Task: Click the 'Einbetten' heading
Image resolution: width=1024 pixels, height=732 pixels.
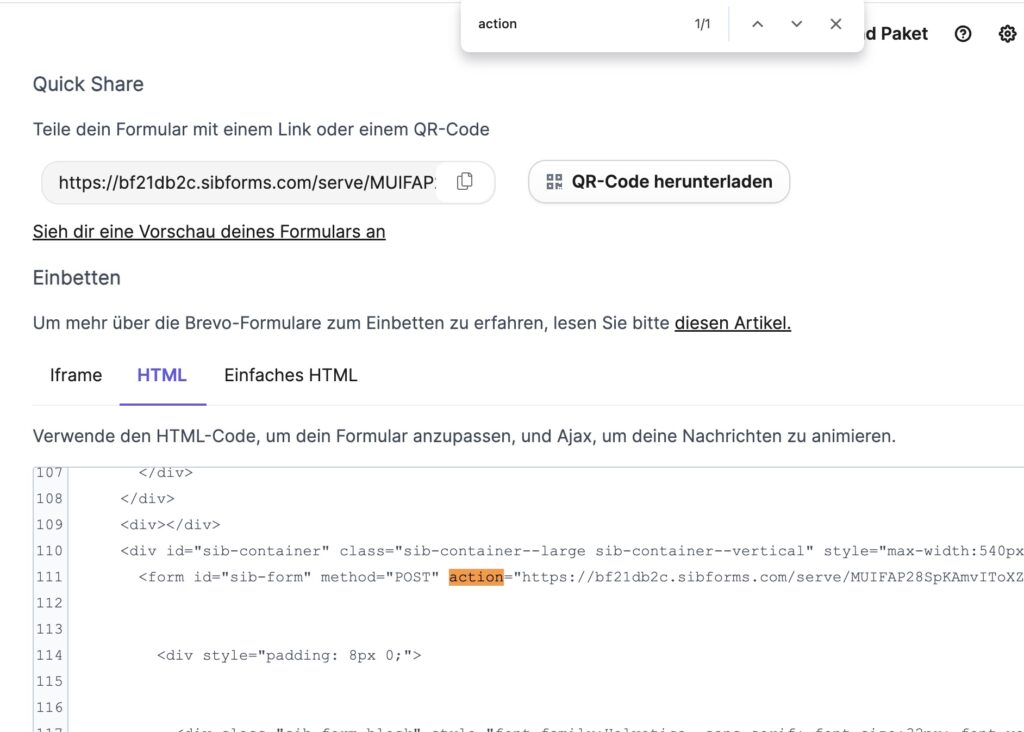Action: coord(76,278)
